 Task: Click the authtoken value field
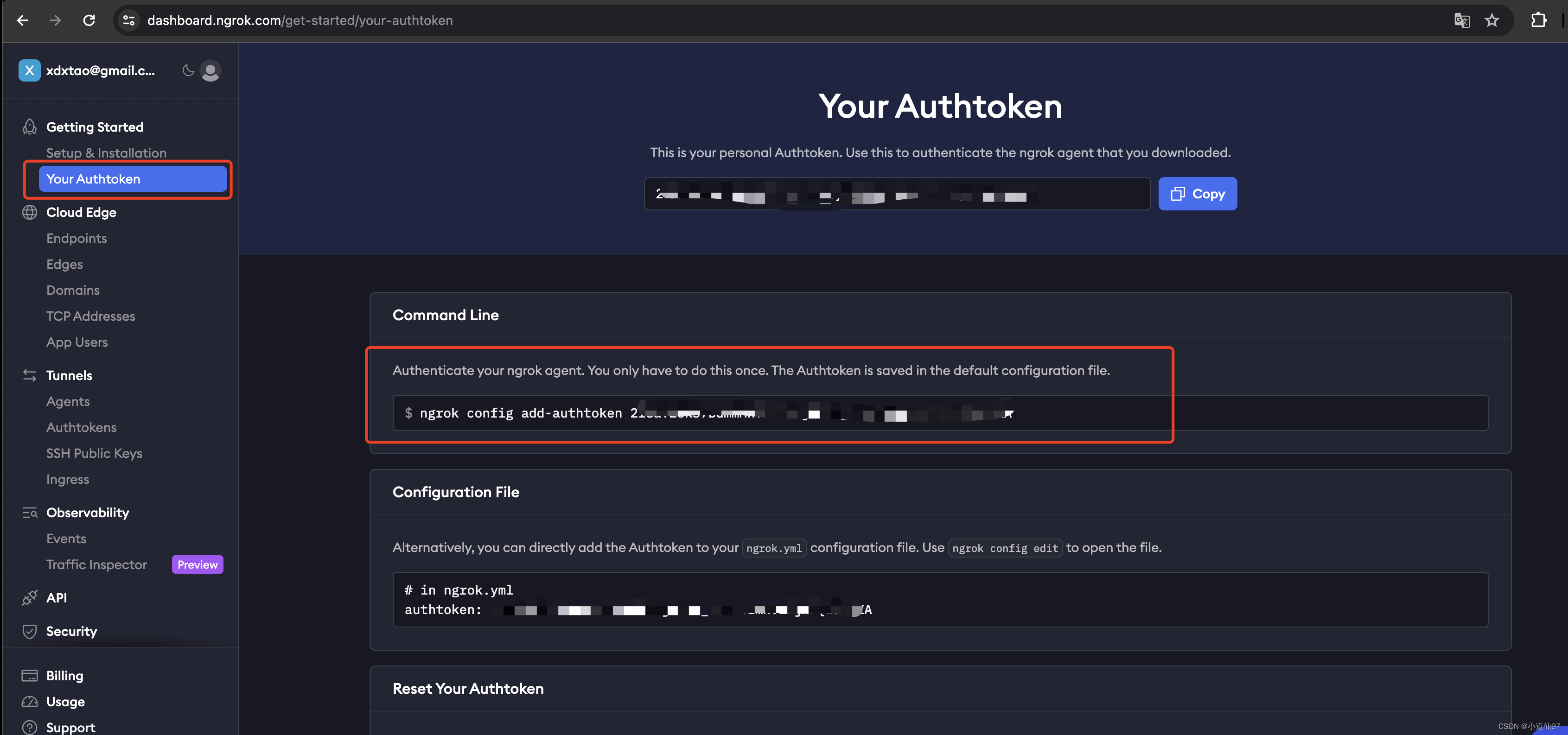click(x=897, y=194)
